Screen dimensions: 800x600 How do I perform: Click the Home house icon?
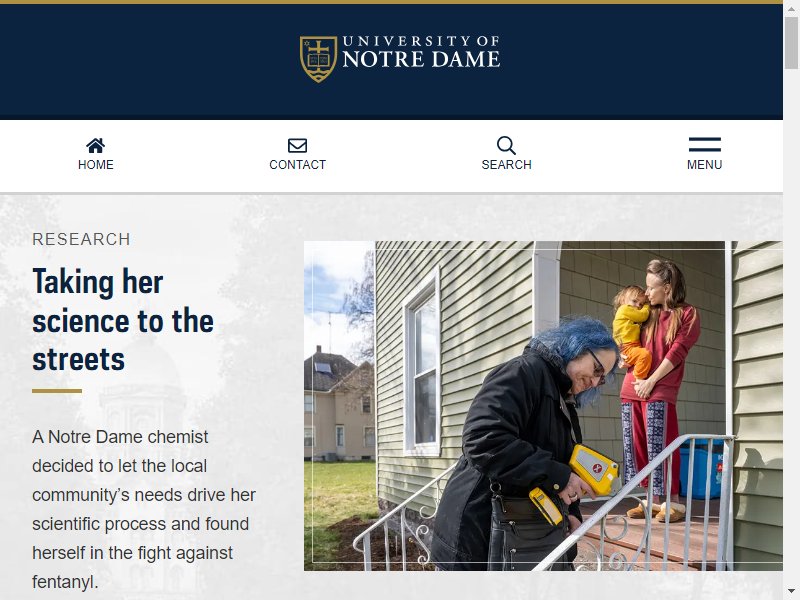click(x=95, y=145)
